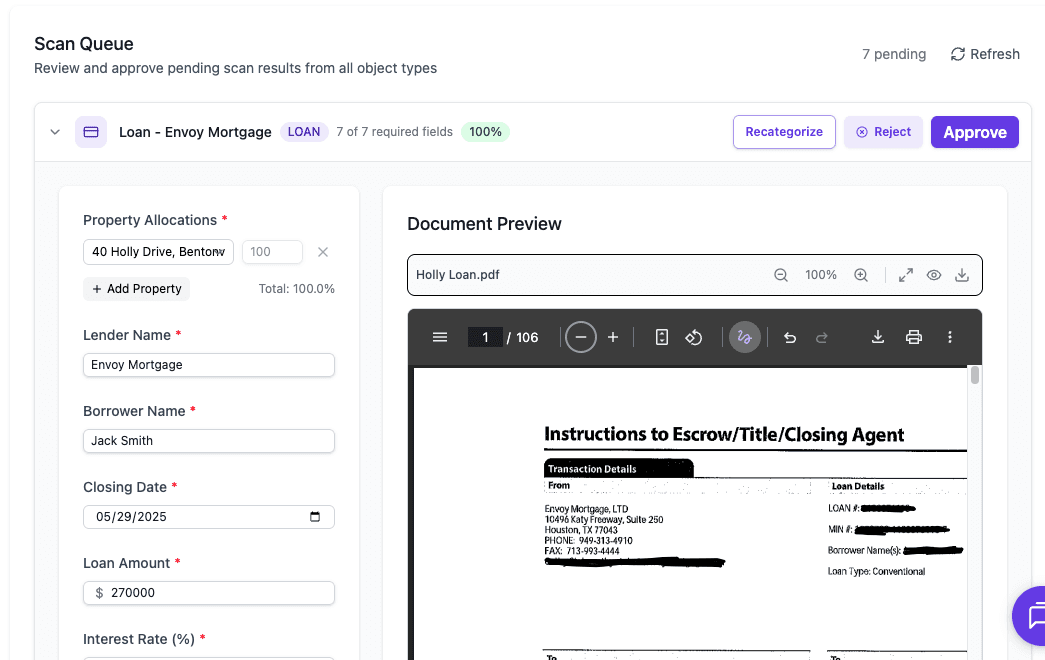
Task: Toggle document visibility with the eye icon
Action: [x=933, y=274]
